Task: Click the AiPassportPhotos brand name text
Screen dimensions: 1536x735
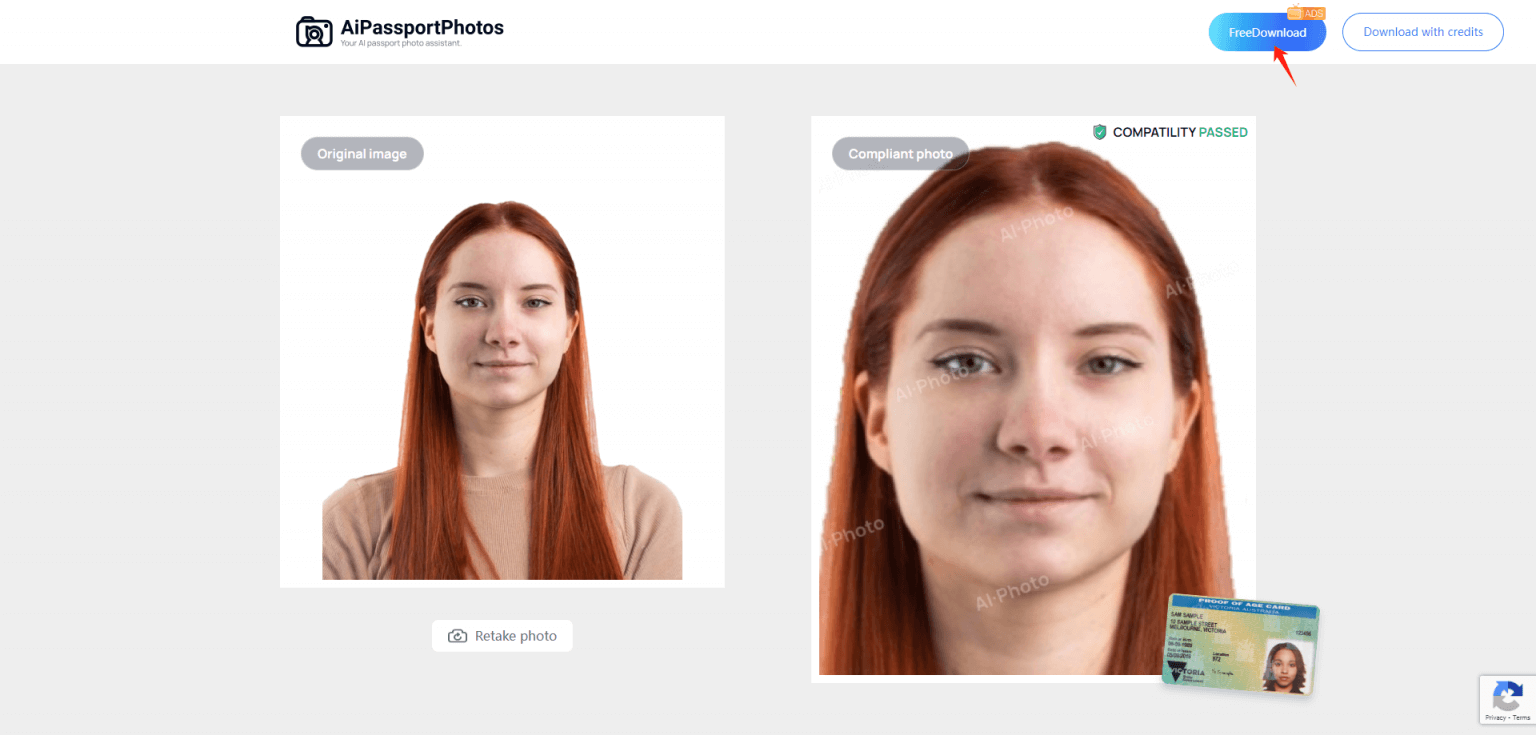Action: pyautogui.click(x=422, y=27)
